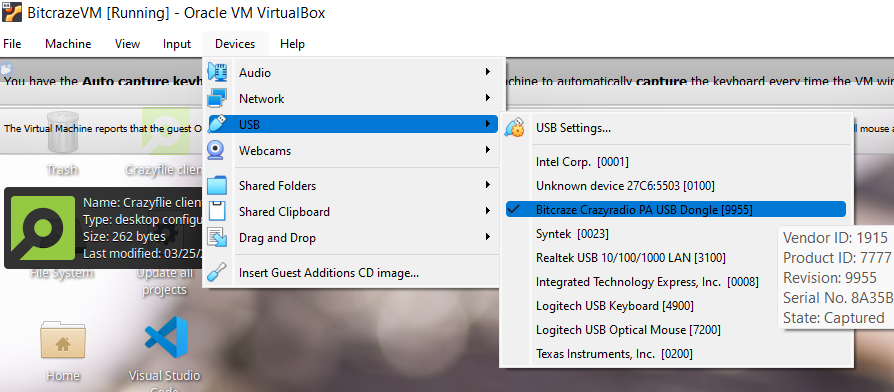This screenshot has width=894, height=392.
Task: Choose the Shared Folders menu entry
Action: click(x=353, y=185)
